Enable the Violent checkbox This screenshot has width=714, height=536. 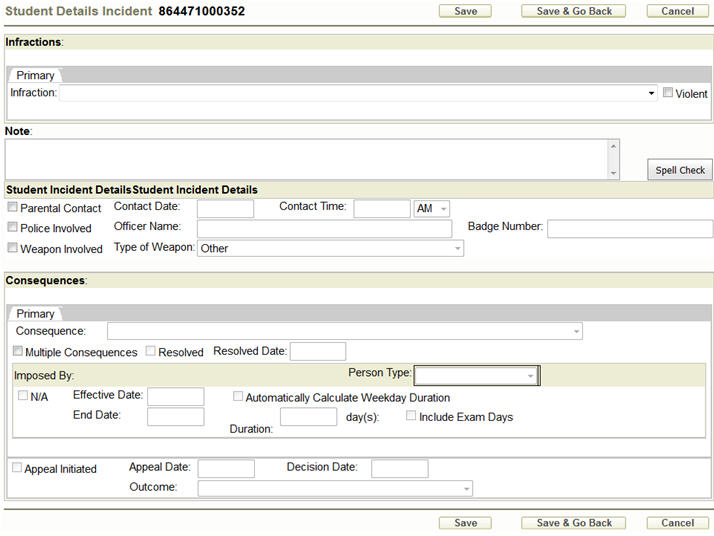point(668,93)
